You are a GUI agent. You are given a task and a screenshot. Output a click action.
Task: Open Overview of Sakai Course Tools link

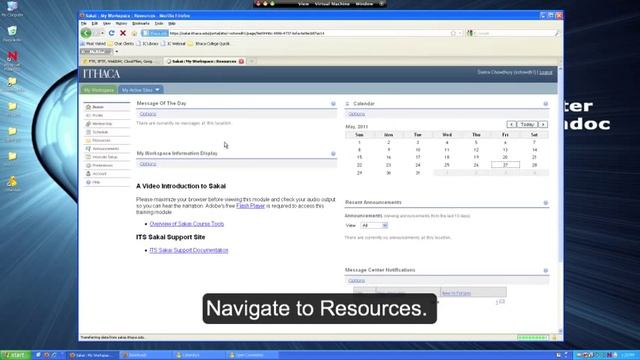click(187, 224)
